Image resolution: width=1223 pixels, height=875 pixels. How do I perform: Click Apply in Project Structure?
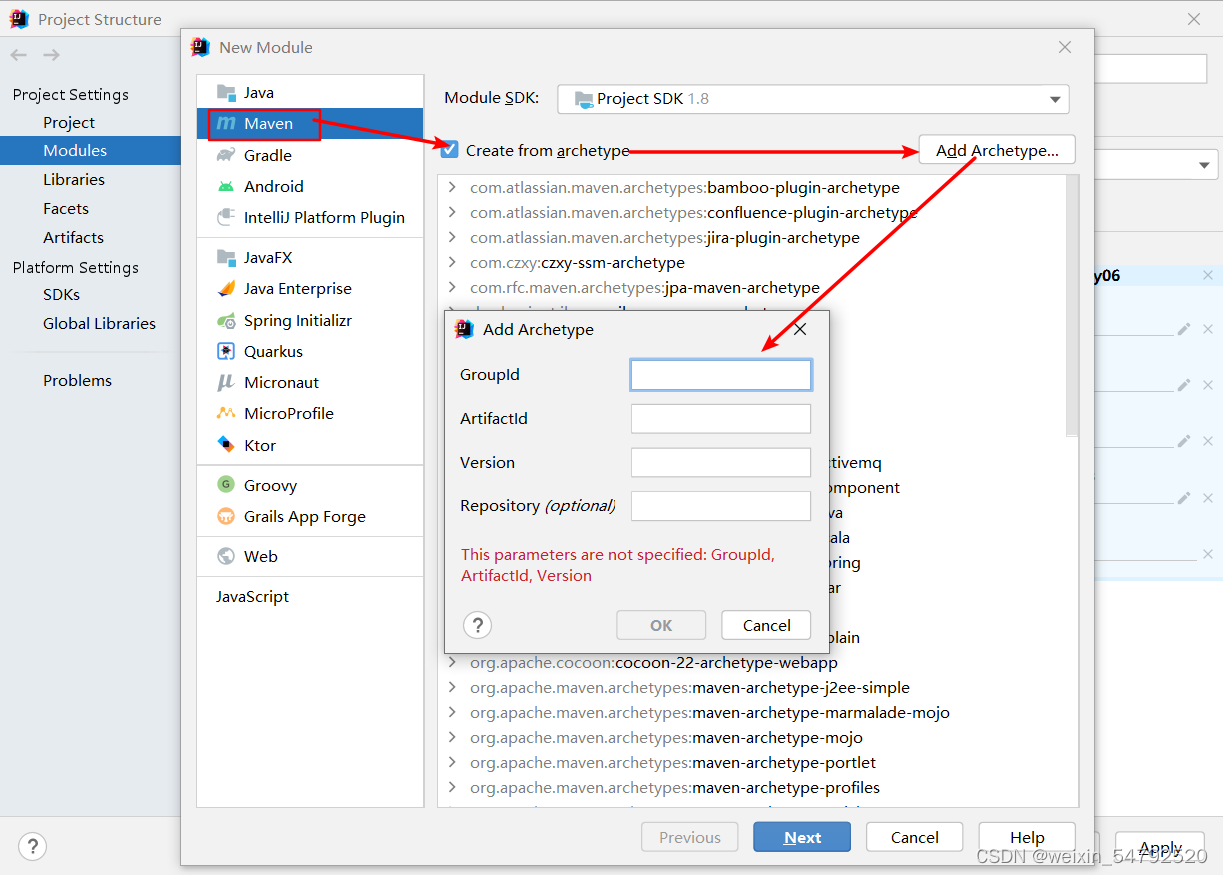(1160, 847)
